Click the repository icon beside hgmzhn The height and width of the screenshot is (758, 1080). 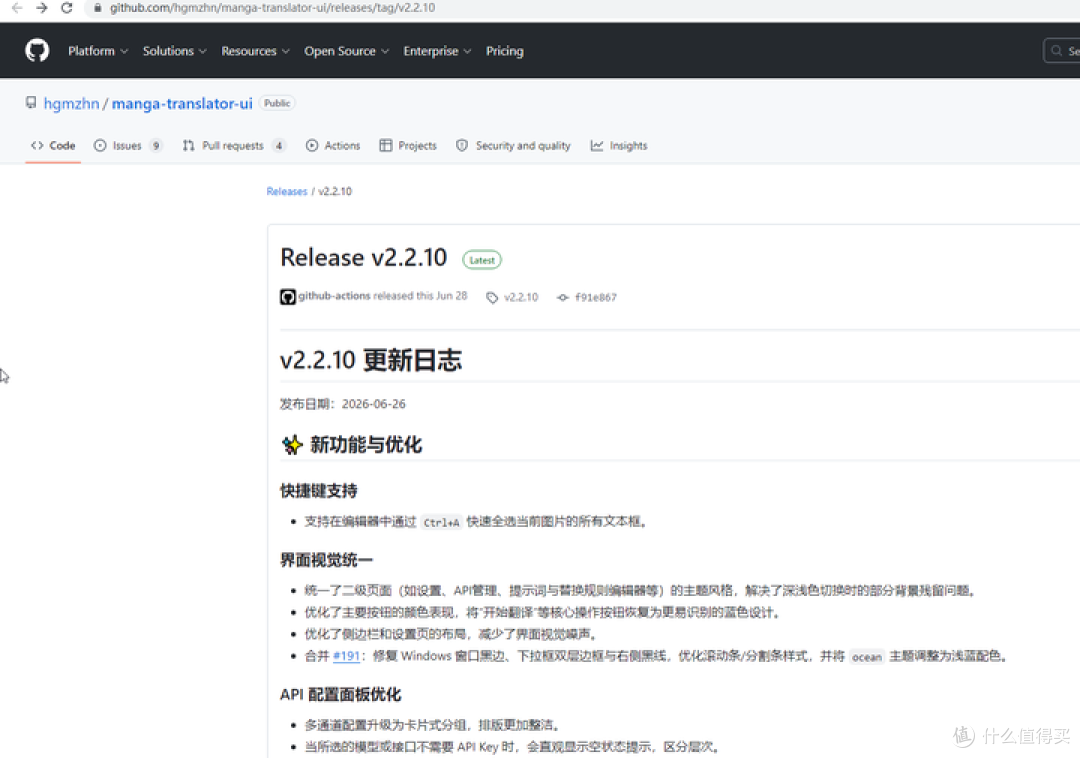click(x=31, y=103)
